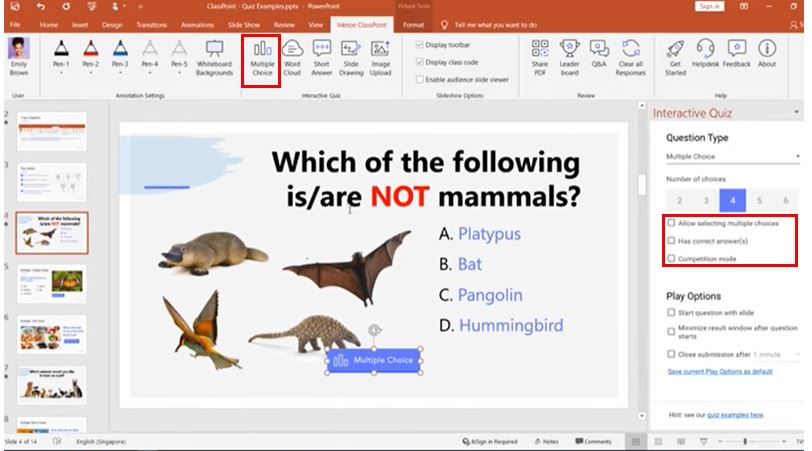812x451 pixels.
Task: Open the Helpdesk
Action: [705, 54]
